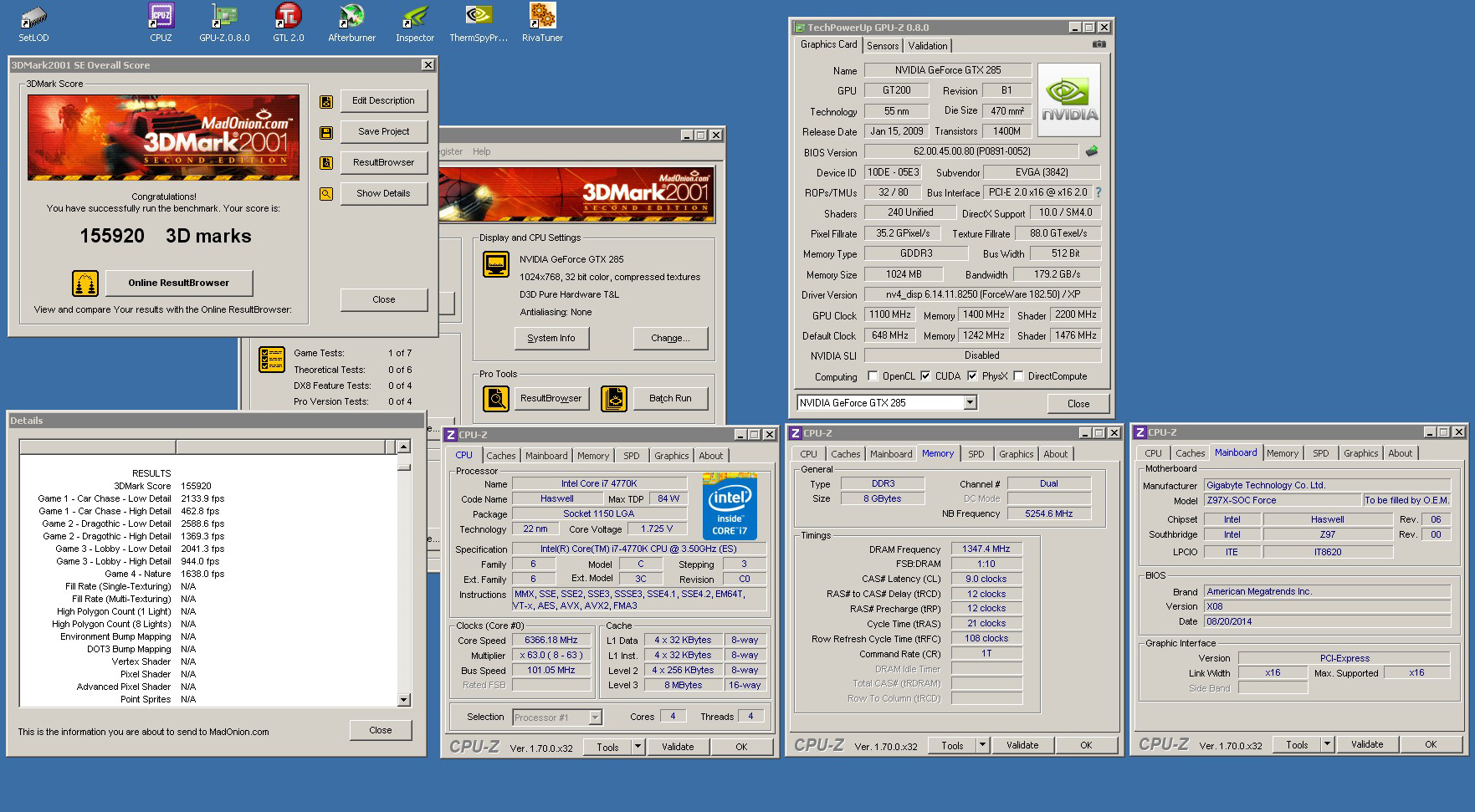Click the mainboard model Z97X-SOC Force
Image resolution: width=1475 pixels, height=812 pixels.
click(x=1283, y=500)
